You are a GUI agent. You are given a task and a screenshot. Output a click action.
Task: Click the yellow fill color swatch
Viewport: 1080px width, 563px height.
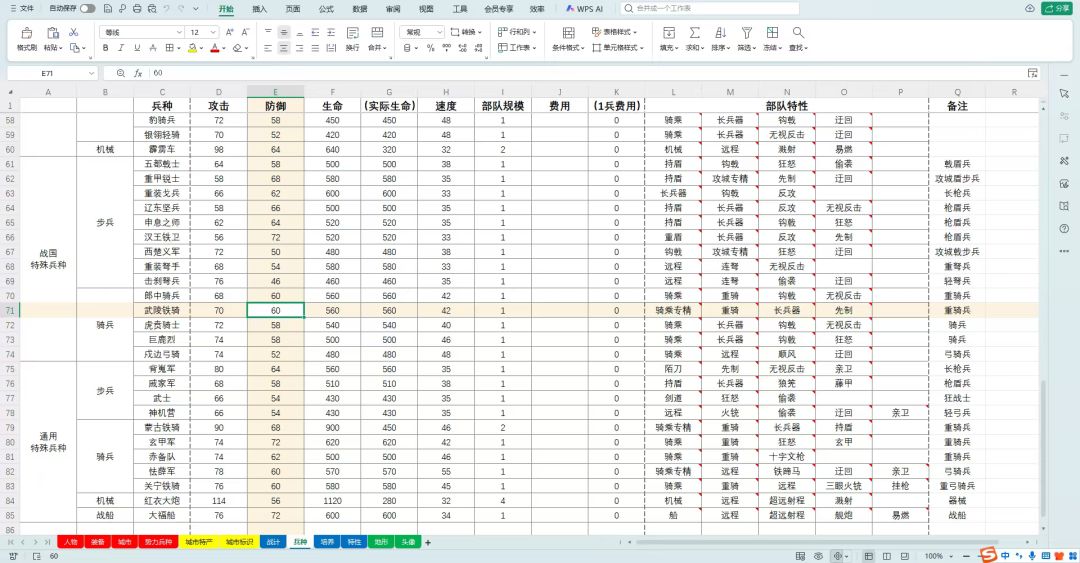coord(193,48)
